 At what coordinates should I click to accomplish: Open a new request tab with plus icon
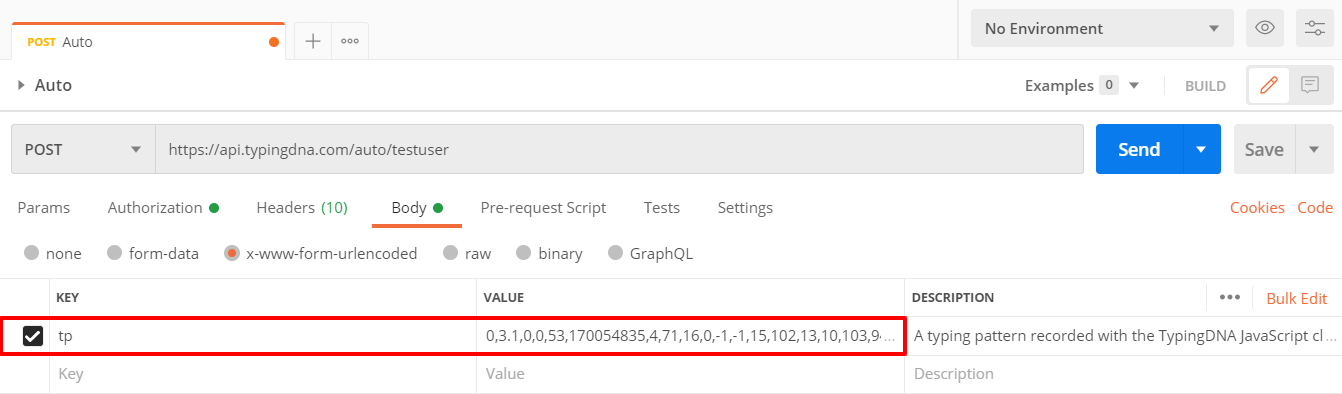click(312, 41)
